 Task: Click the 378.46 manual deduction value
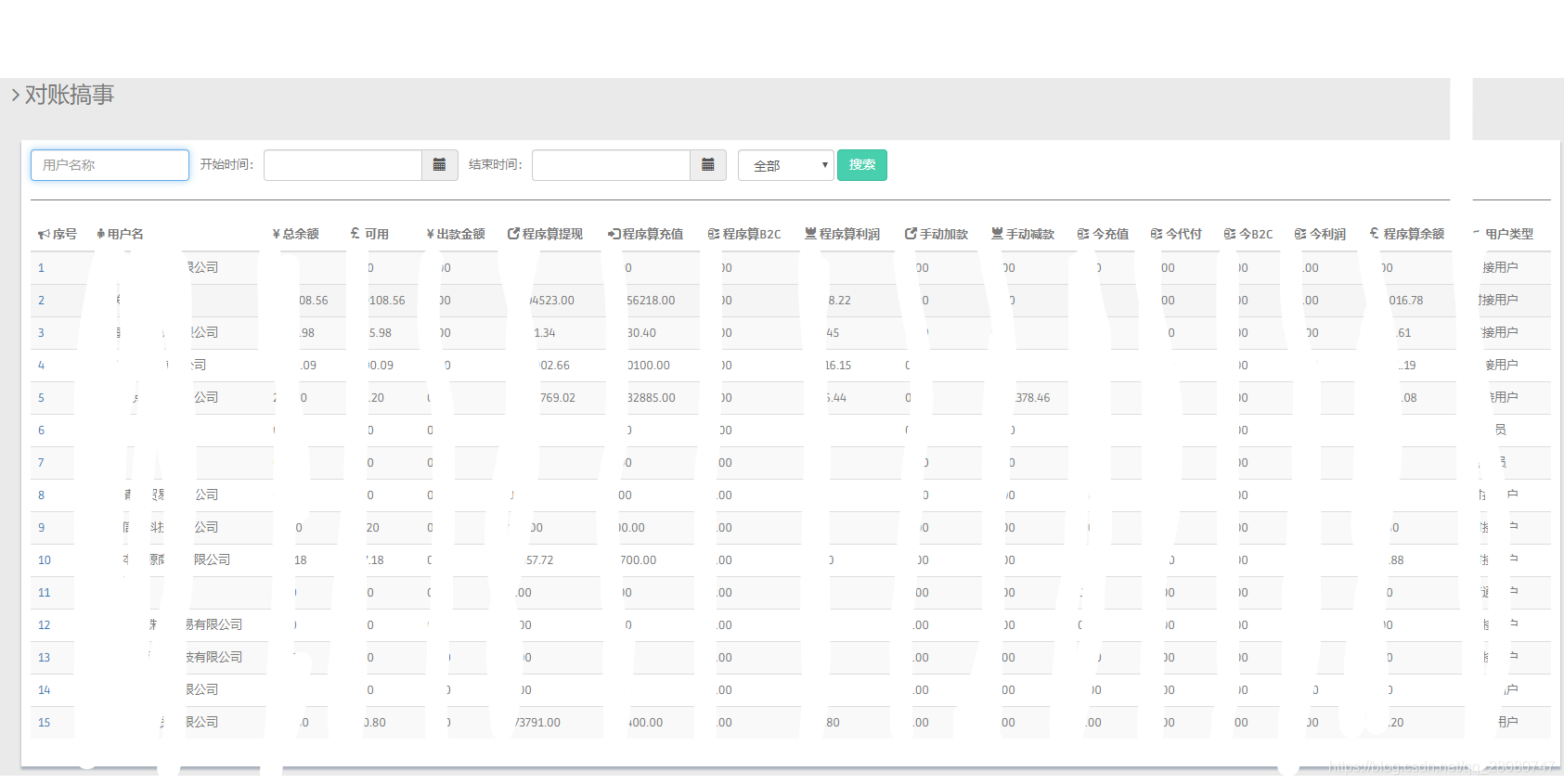(1032, 398)
